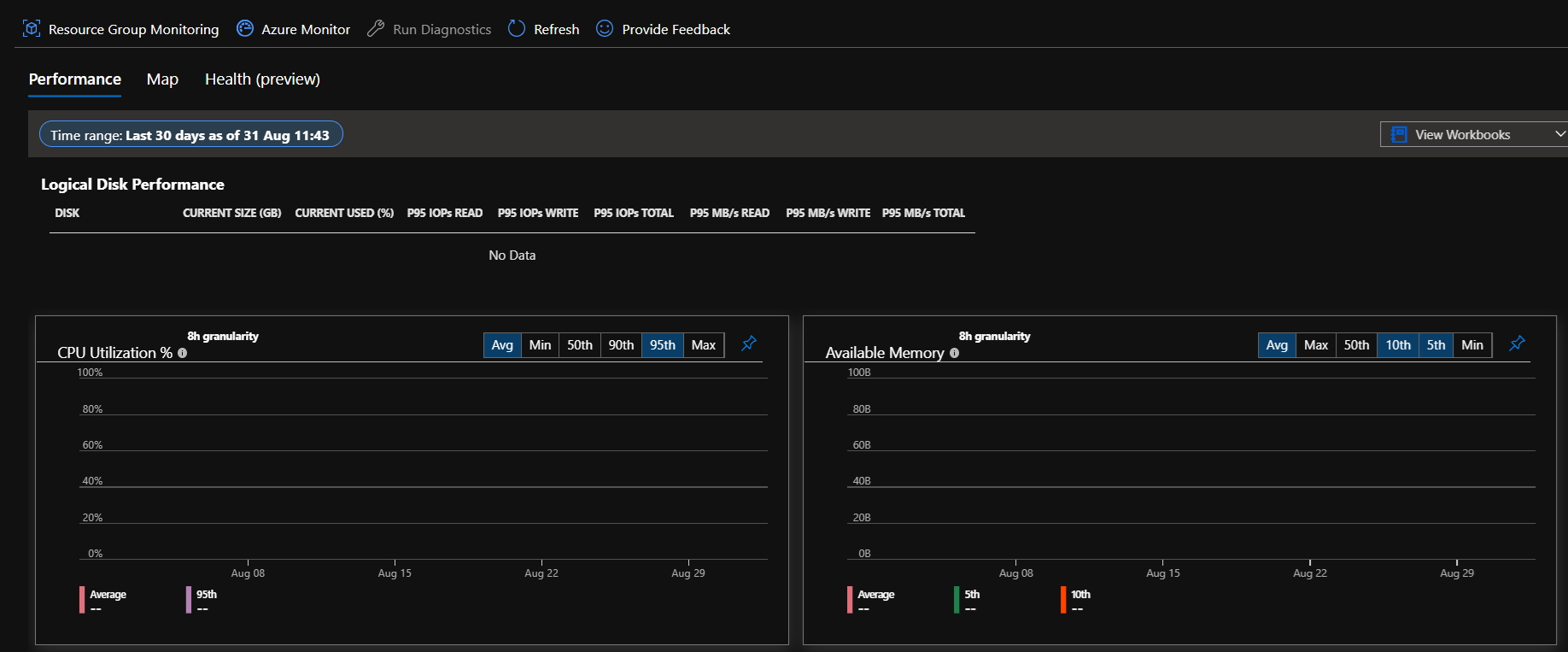The height and width of the screenshot is (652, 1568).
Task: Click the Aug 15 tick on CPU chart
Action: click(395, 573)
